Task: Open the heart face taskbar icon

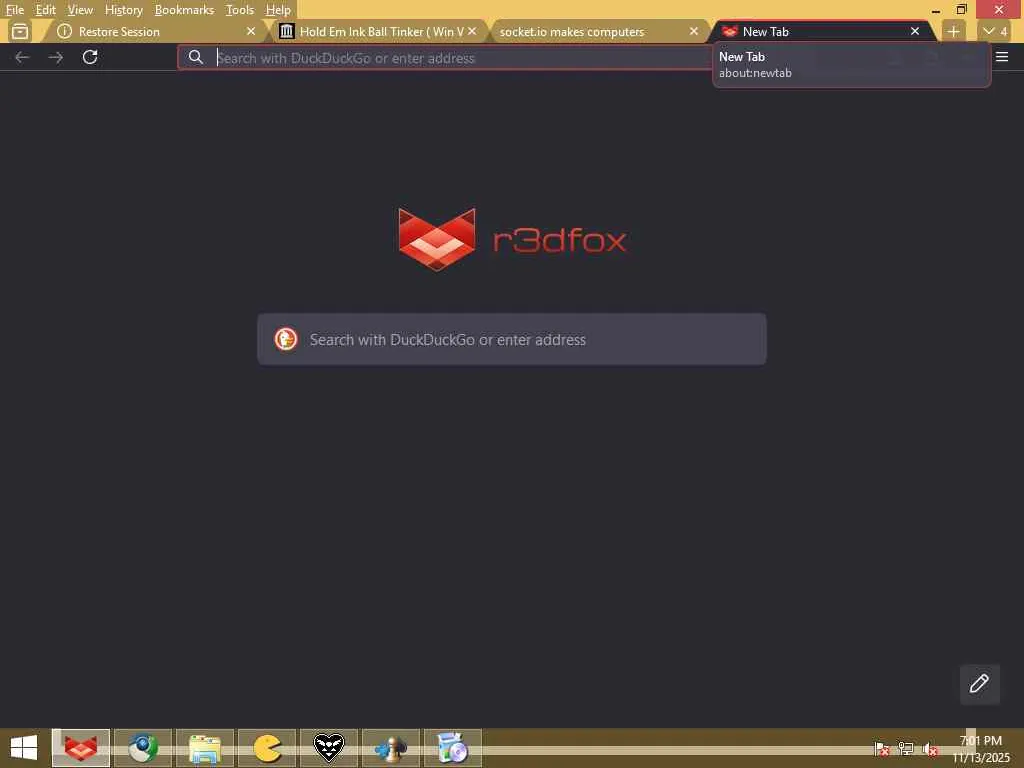Action: click(x=328, y=748)
